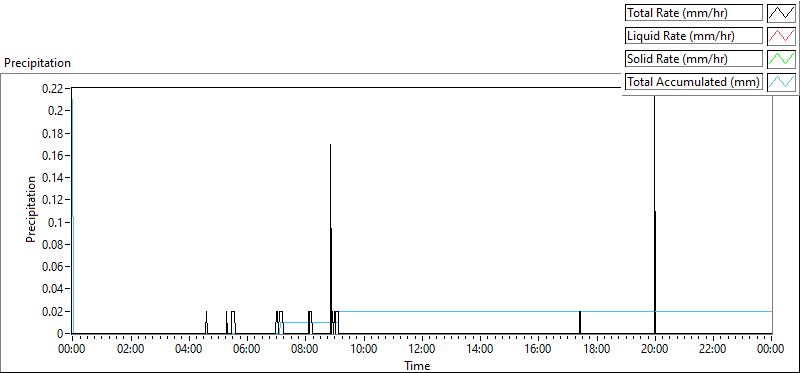Select the Total Accumulated (mm) legend label

tap(694, 82)
